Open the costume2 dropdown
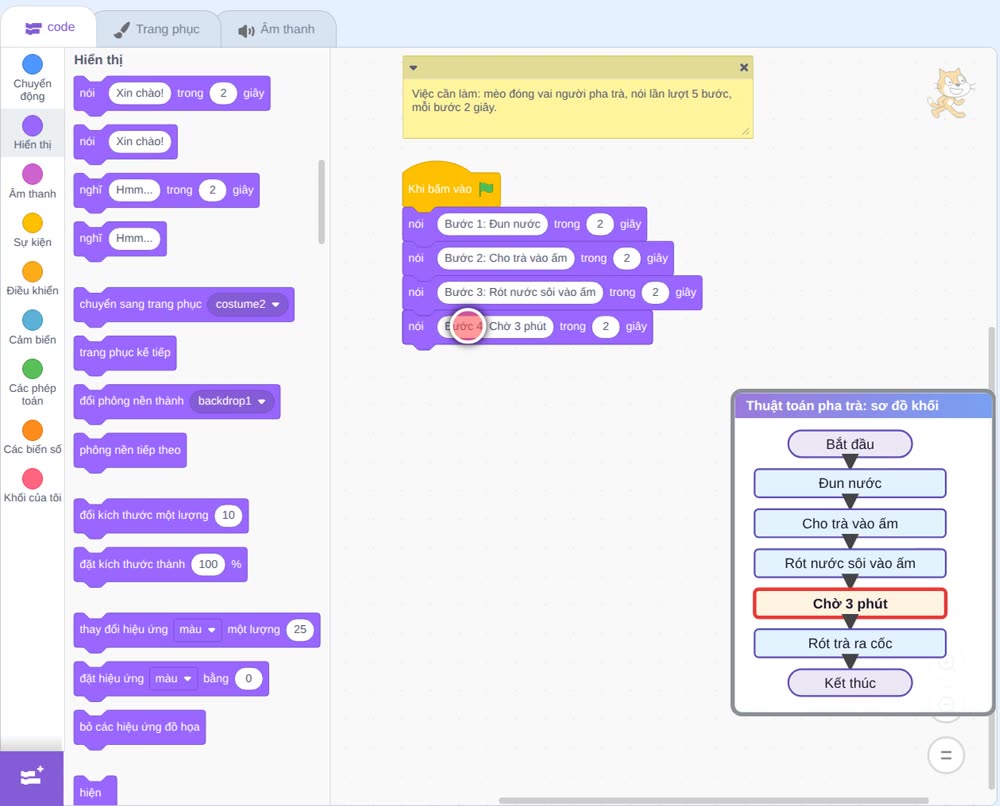The width and height of the screenshot is (1000, 806). [247, 304]
